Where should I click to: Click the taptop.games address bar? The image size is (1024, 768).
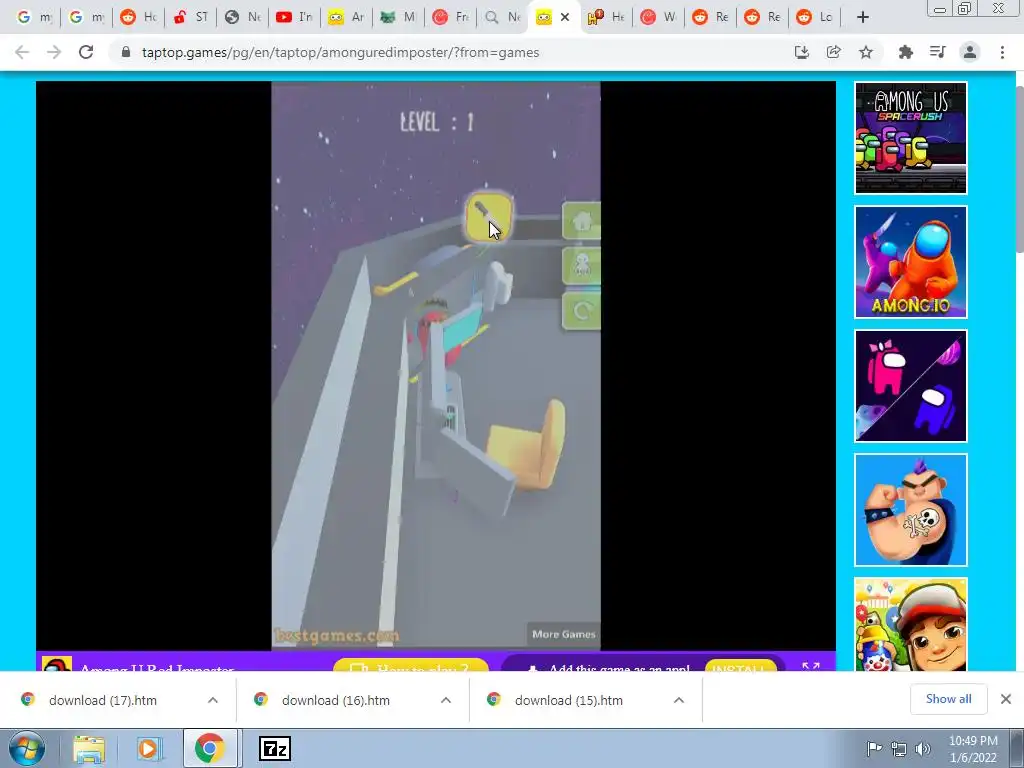(340, 52)
